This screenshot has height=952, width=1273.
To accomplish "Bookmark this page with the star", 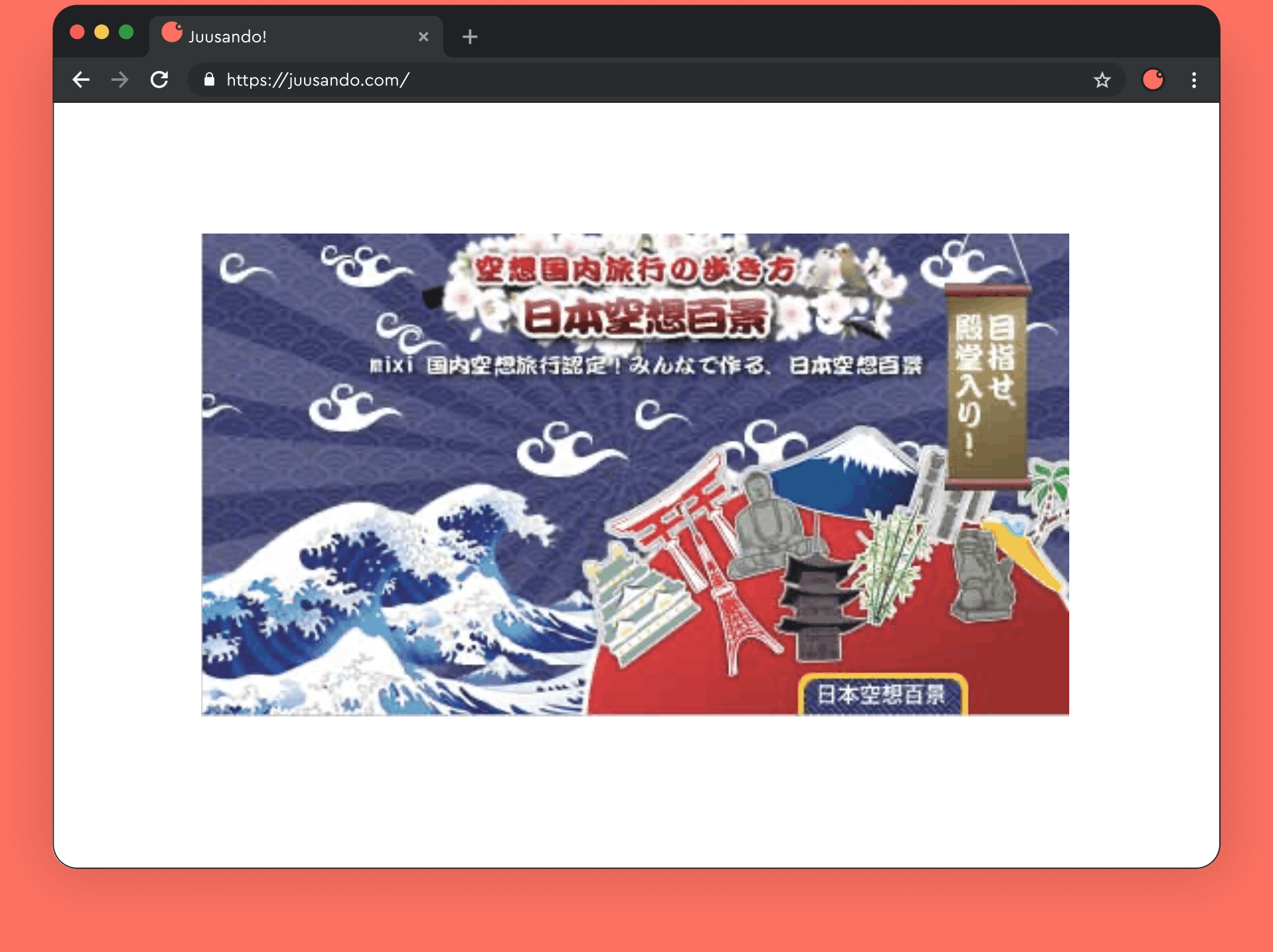I will click(x=1102, y=80).
